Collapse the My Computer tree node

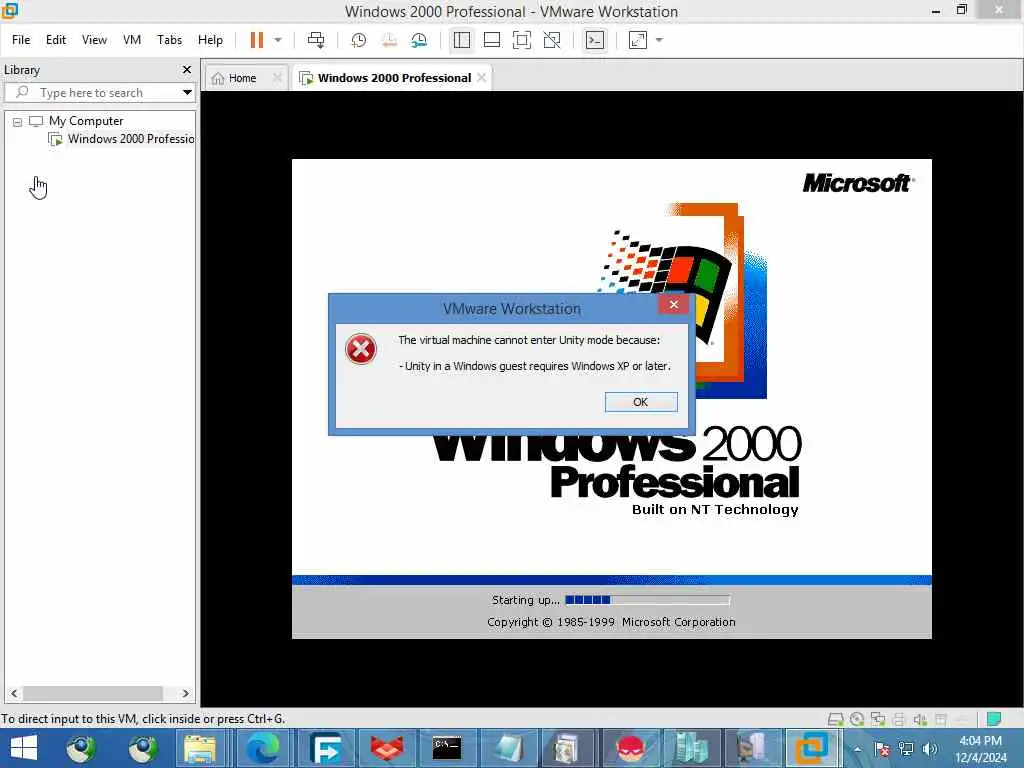coord(18,121)
